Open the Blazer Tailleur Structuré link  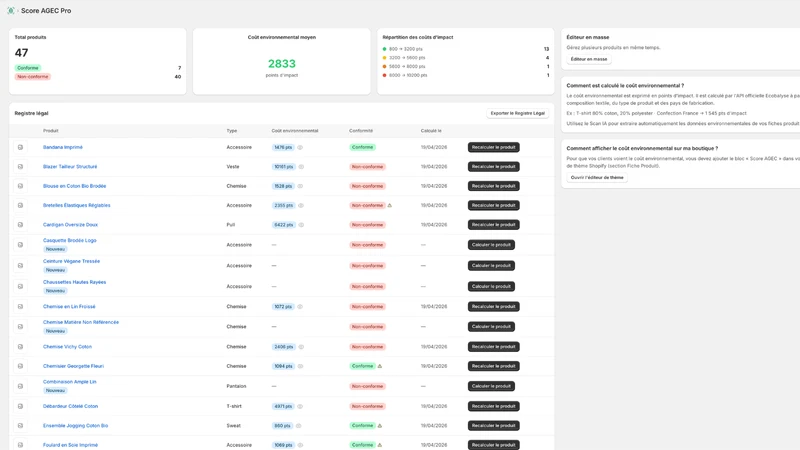70,167
